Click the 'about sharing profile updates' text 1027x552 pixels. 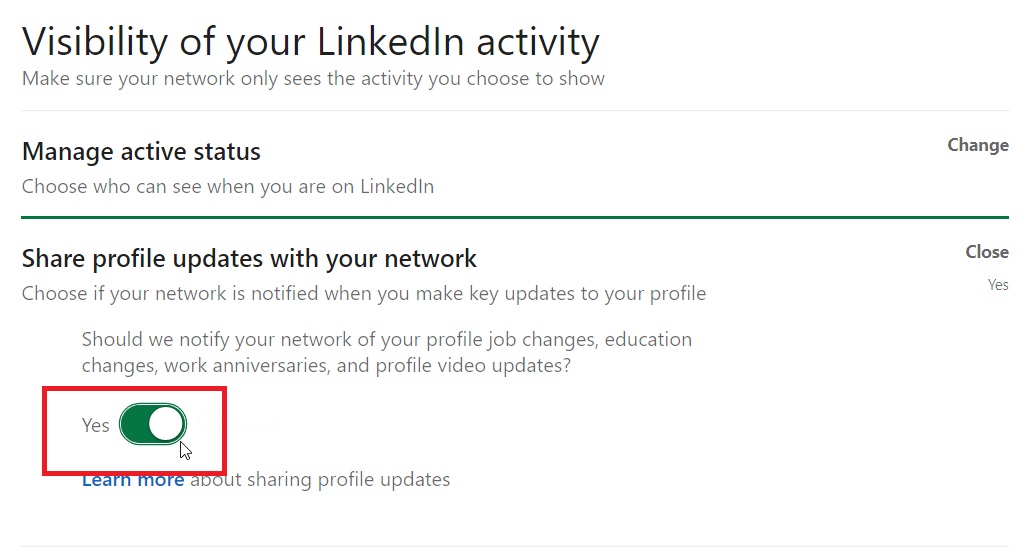319,480
